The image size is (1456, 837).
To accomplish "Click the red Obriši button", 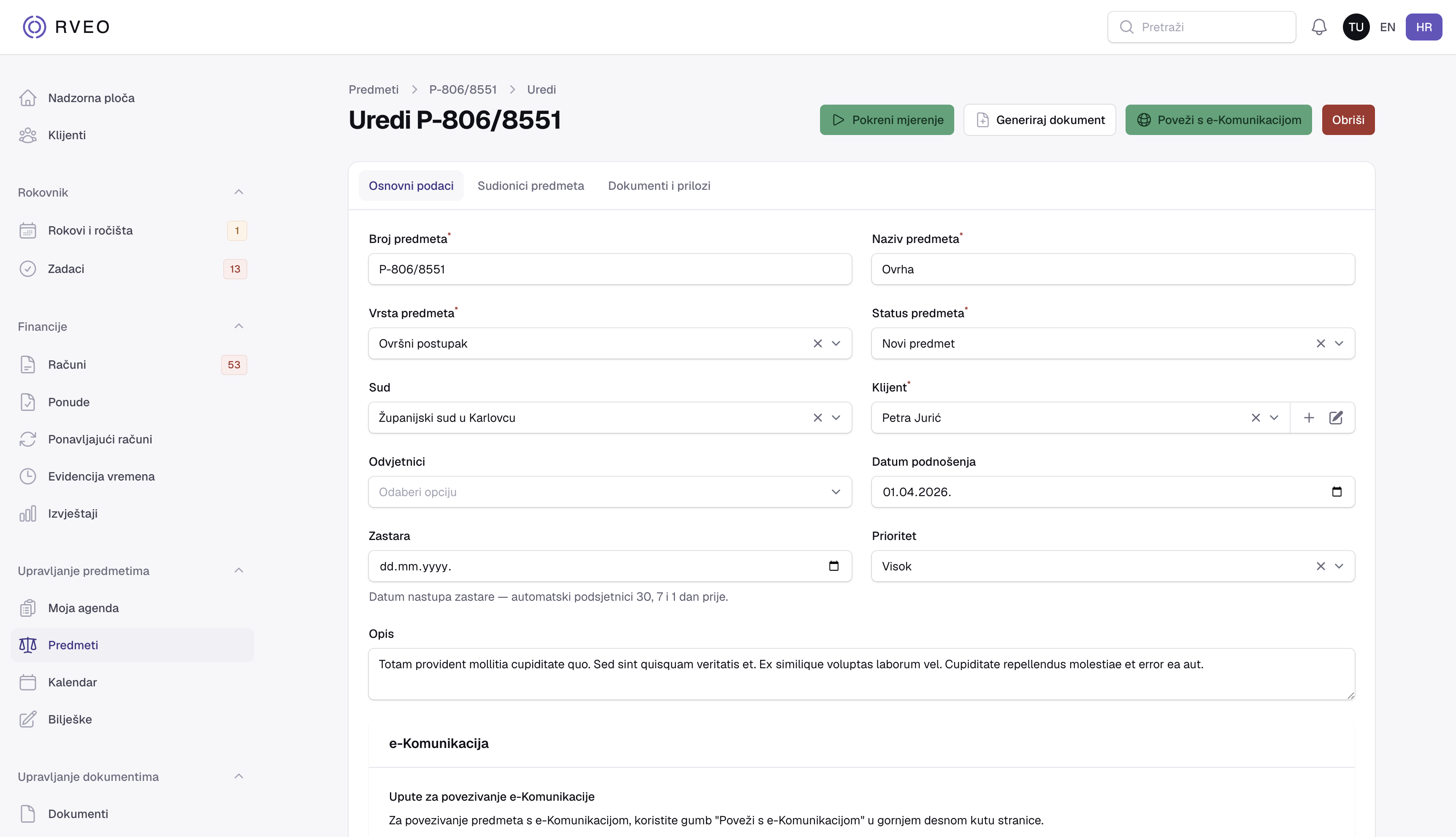I will (1348, 120).
